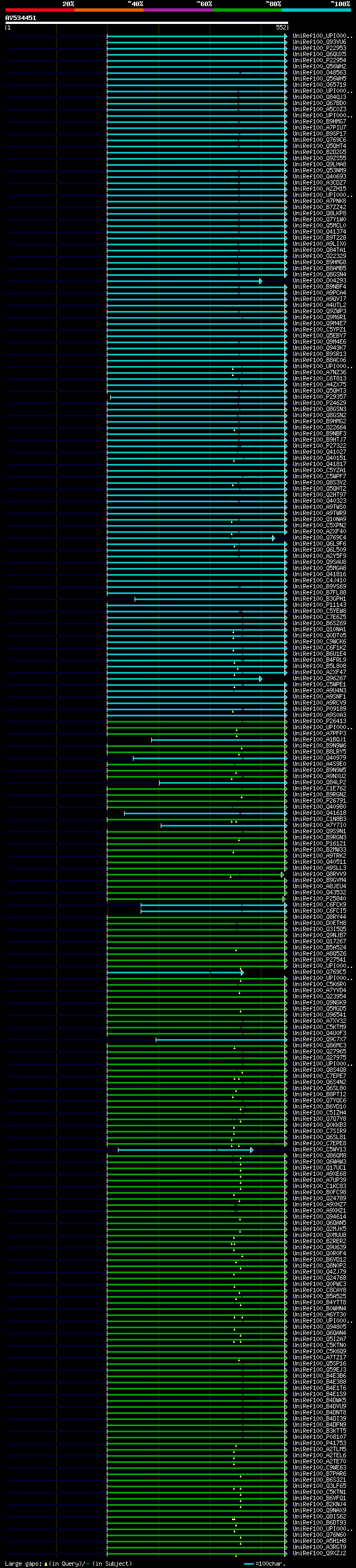The image size is (356, 1568).
Task: Select hit UniRef100_Q84QJ3
Action: click(x=319, y=97)
